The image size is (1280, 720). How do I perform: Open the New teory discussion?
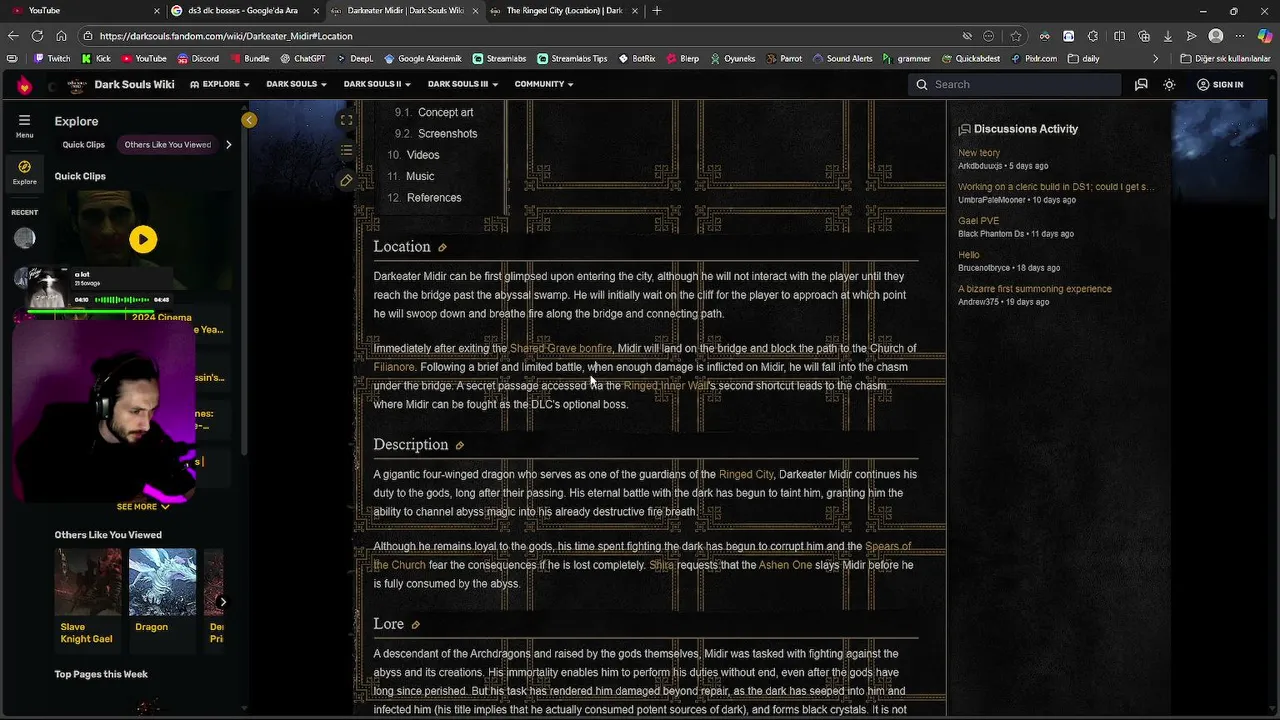tap(979, 154)
